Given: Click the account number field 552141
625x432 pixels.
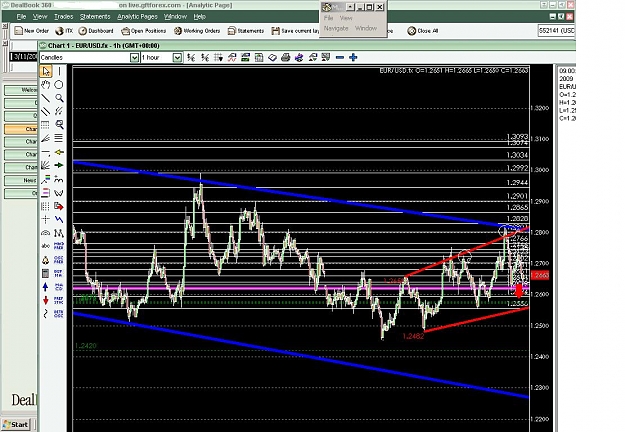Looking at the screenshot, I should [x=556, y=31].
